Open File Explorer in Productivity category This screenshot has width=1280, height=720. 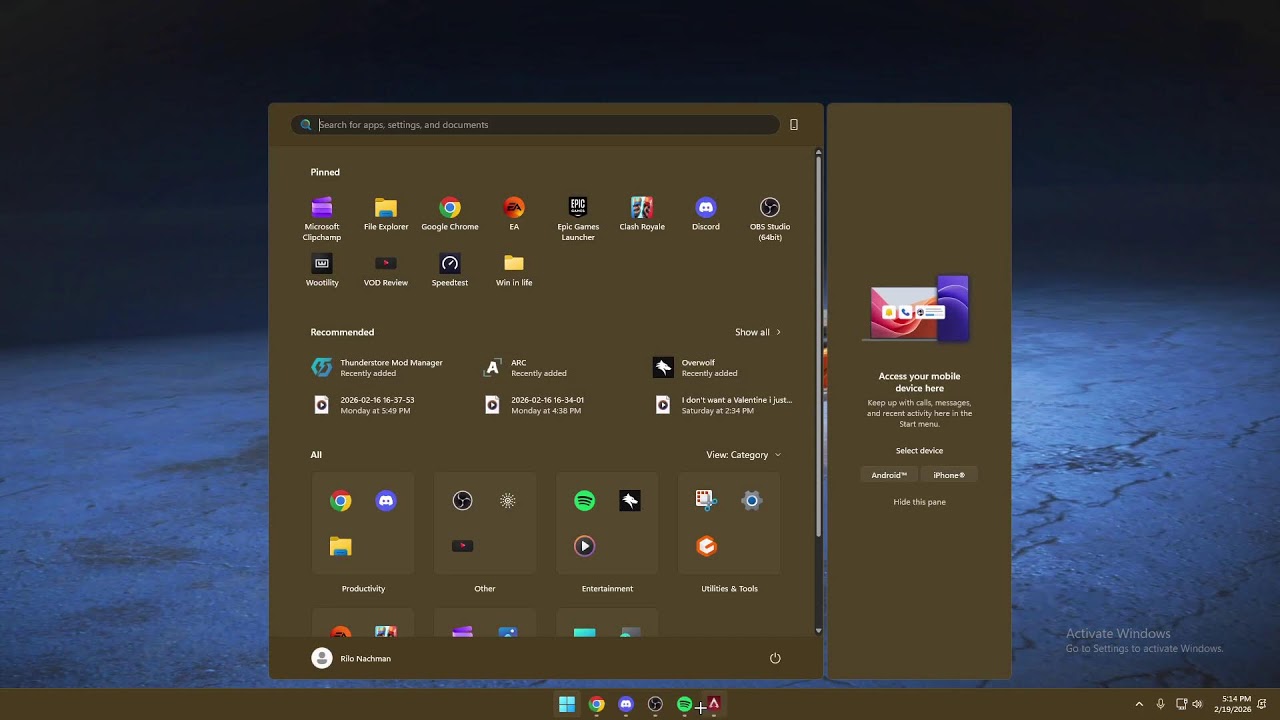click(x=341, y=546)
